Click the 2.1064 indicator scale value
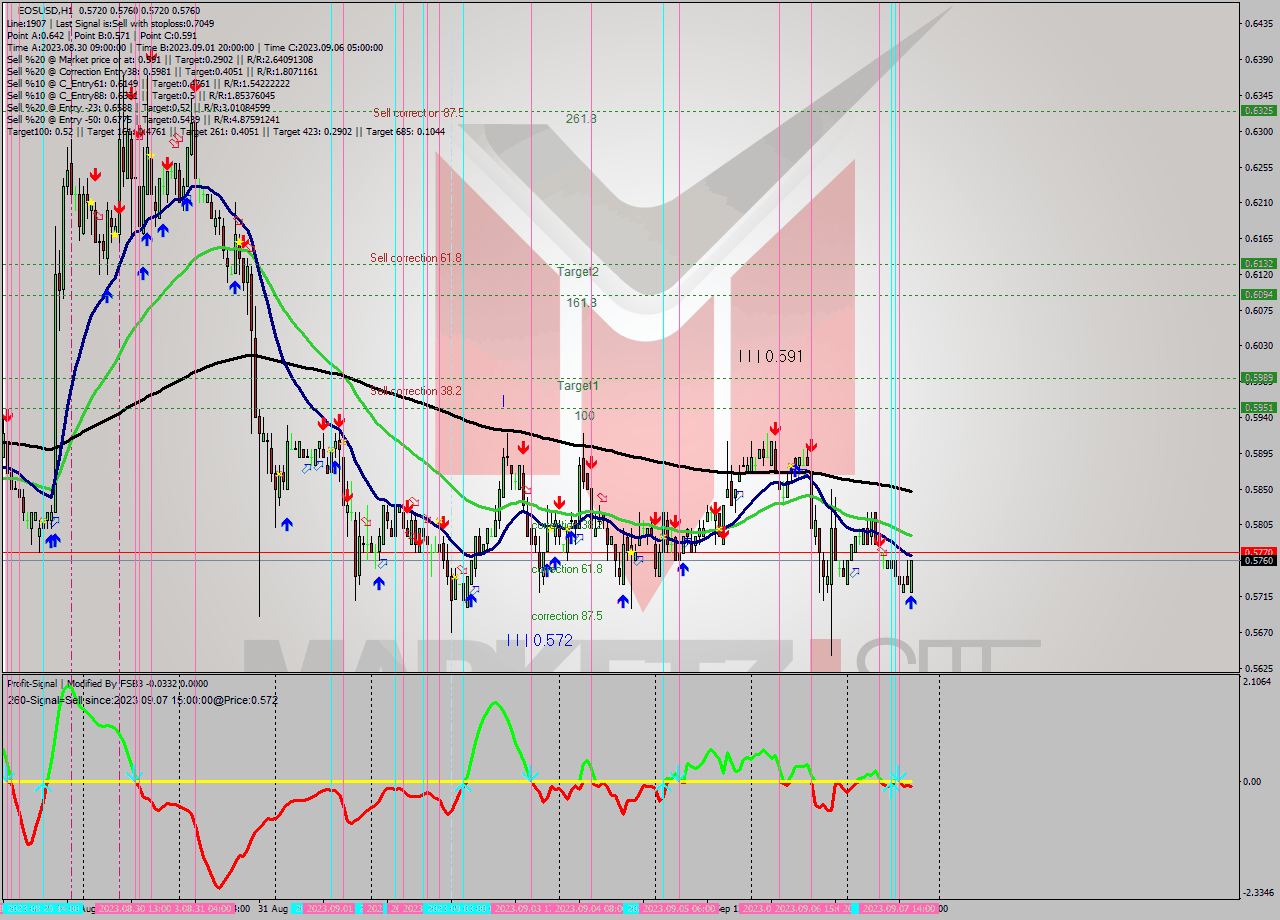1280x920 pixels. 1259,681
